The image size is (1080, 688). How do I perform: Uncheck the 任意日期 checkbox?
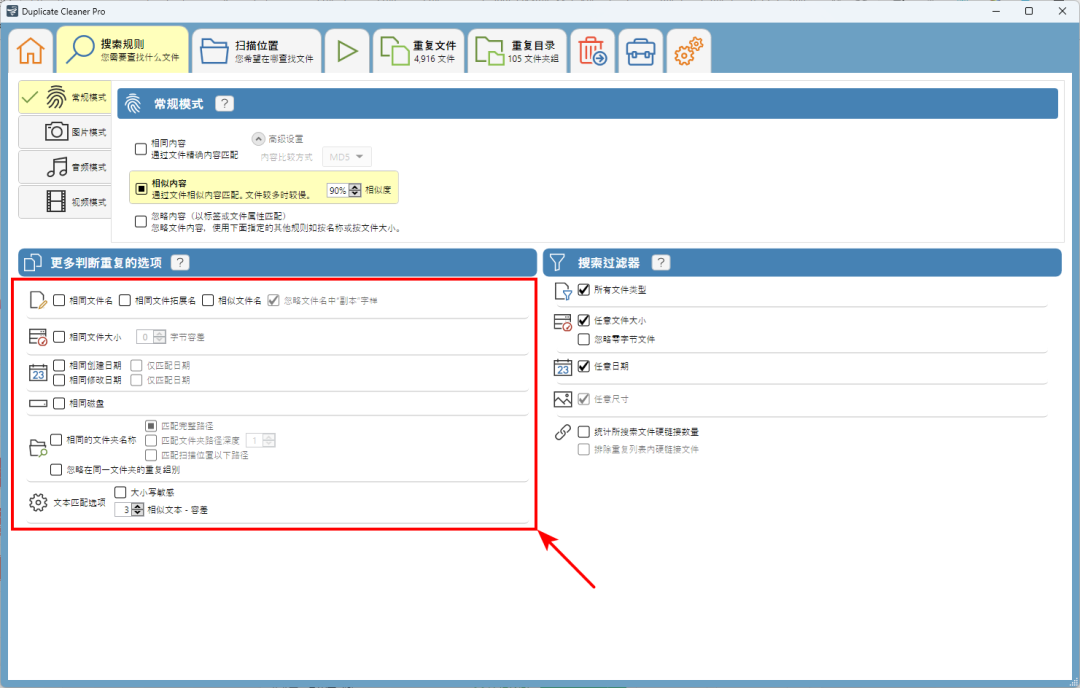coord(584,366)
